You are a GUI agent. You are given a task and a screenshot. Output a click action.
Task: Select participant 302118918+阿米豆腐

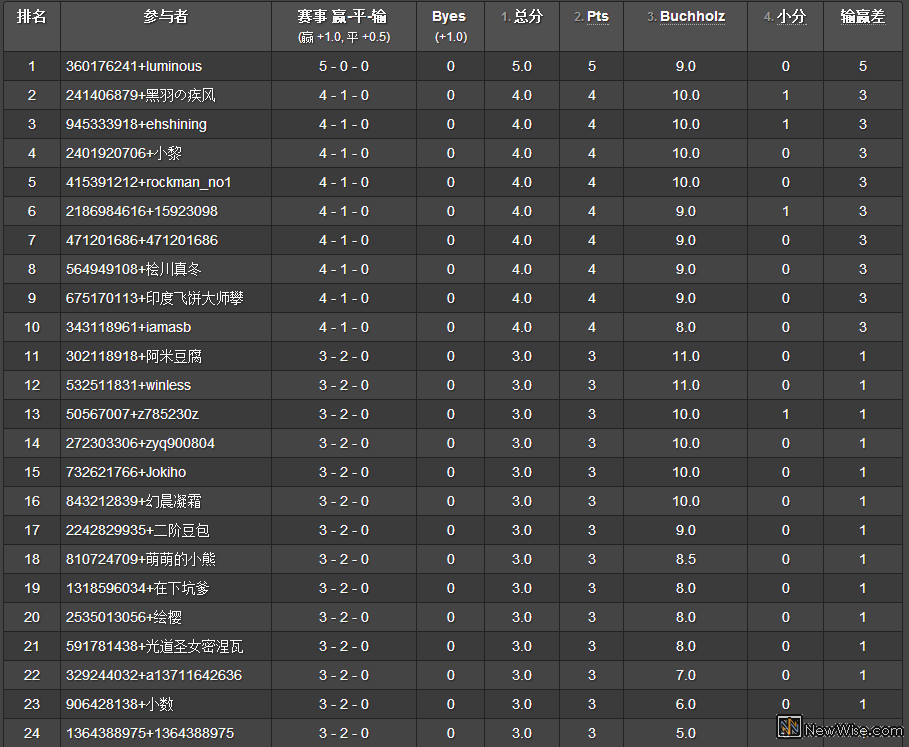click(134, 356)
